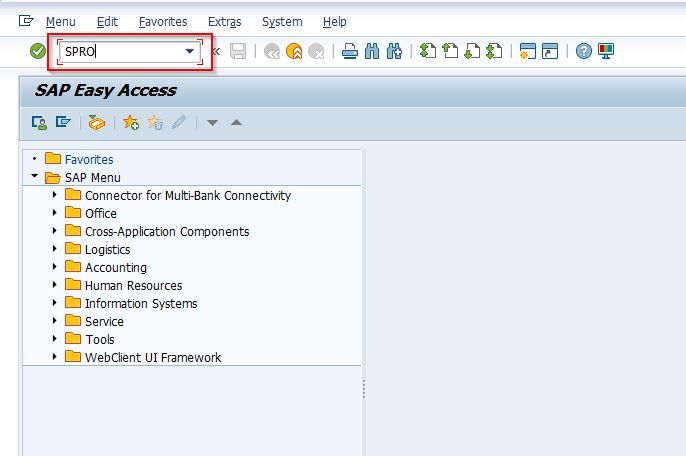Viewport: 686px width, 456px height.
Task: Select the Accounting folder label
Action: pyautogui.click(x=116, y=267)
